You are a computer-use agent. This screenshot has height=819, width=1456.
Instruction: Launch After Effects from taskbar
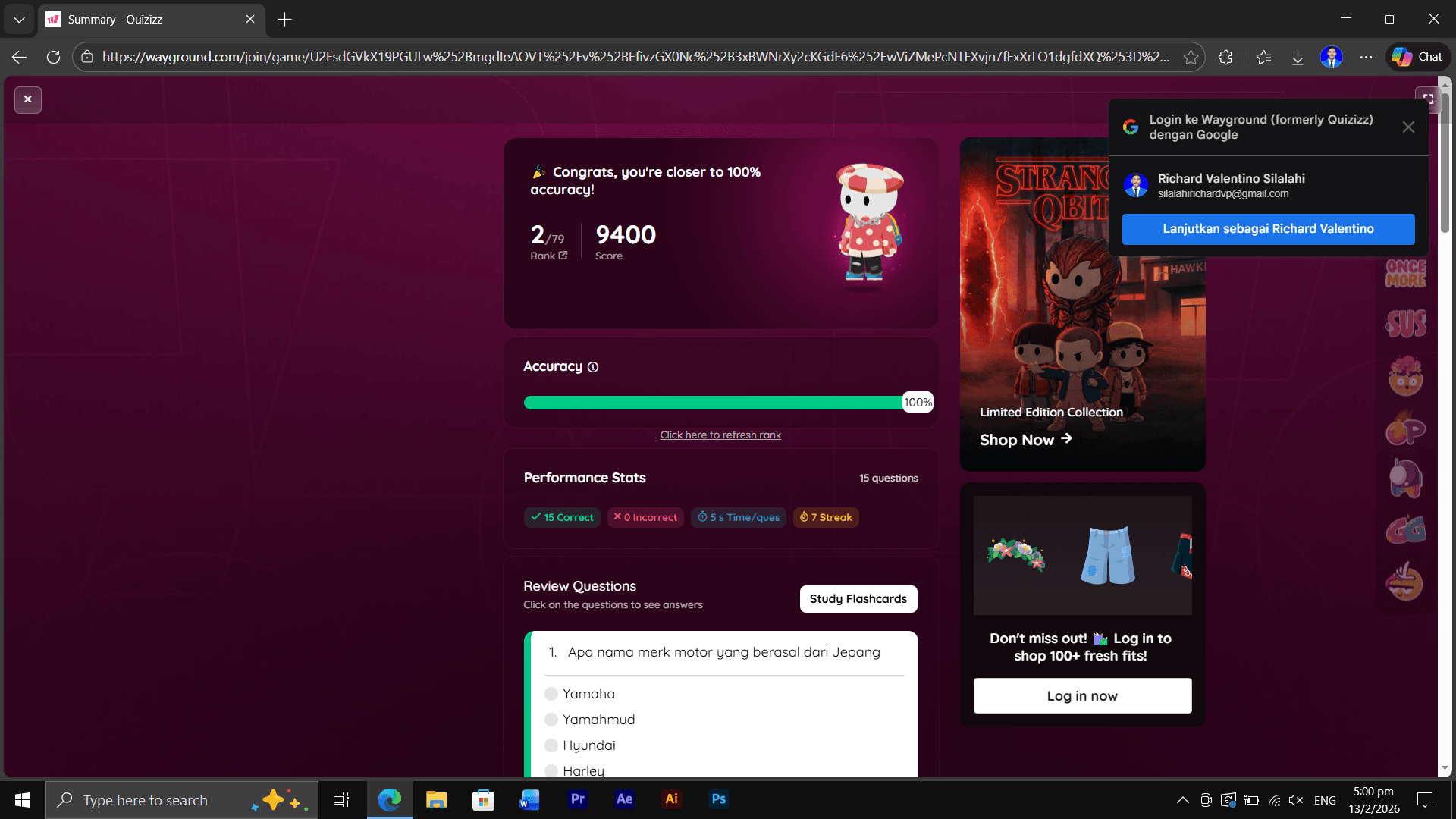click(x=625, y=800)
